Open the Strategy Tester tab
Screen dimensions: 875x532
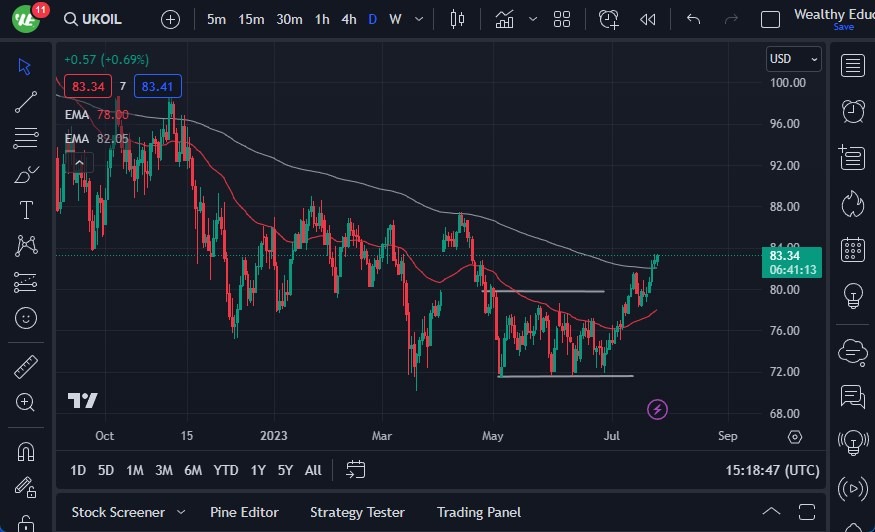click(357, 512)
